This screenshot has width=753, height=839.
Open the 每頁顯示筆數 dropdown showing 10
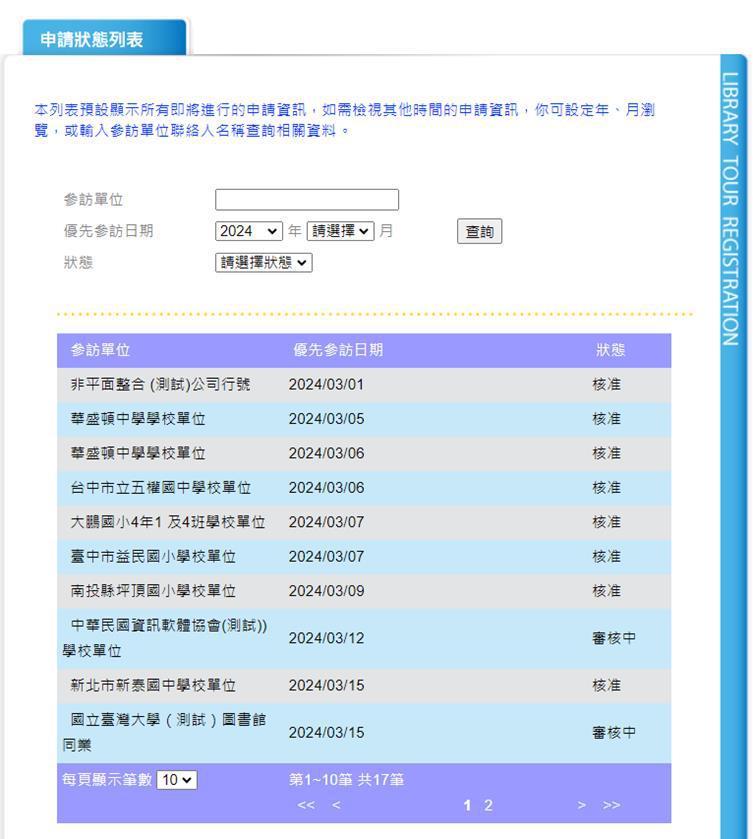177,780
